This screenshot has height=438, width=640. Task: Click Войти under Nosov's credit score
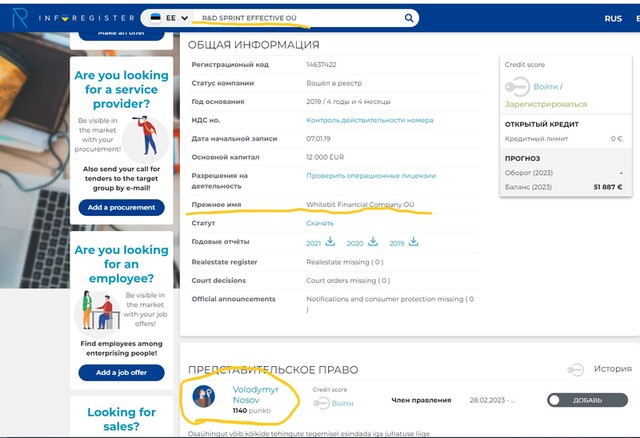342,403
